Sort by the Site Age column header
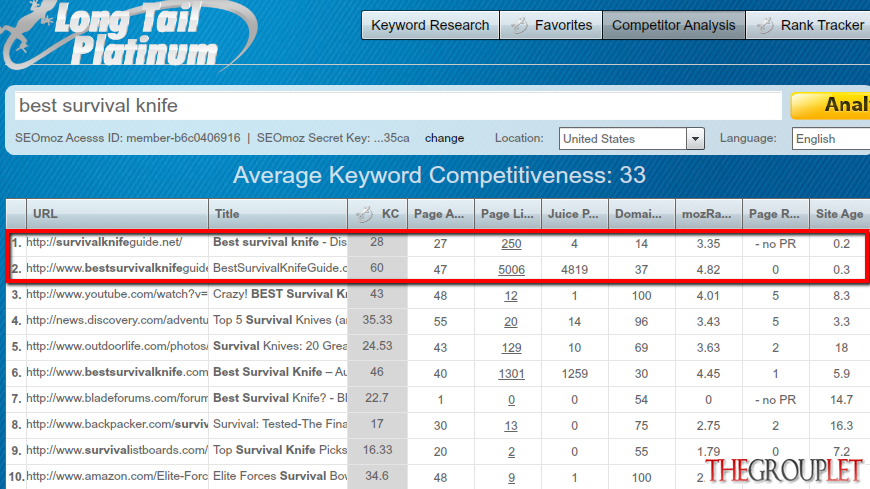 pyautogui.click(x=839, y=214)
